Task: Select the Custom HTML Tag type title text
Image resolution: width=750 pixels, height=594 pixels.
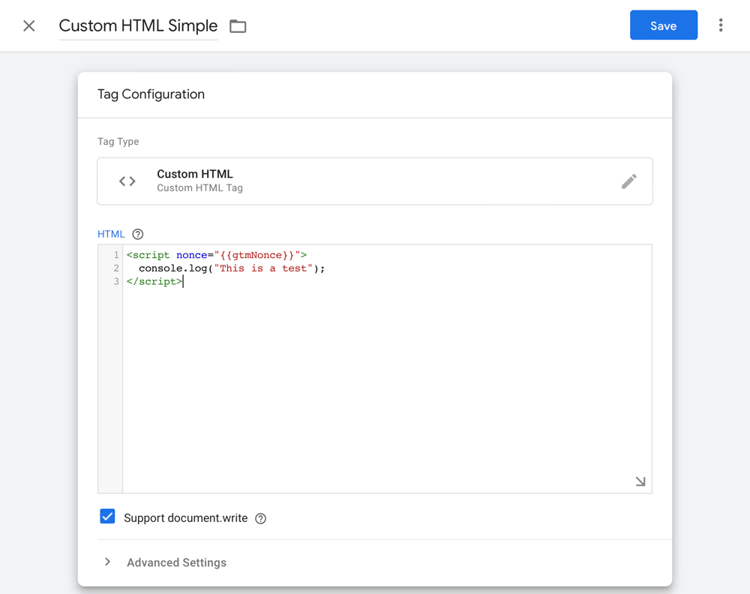Action: click(x=195, y=174)
